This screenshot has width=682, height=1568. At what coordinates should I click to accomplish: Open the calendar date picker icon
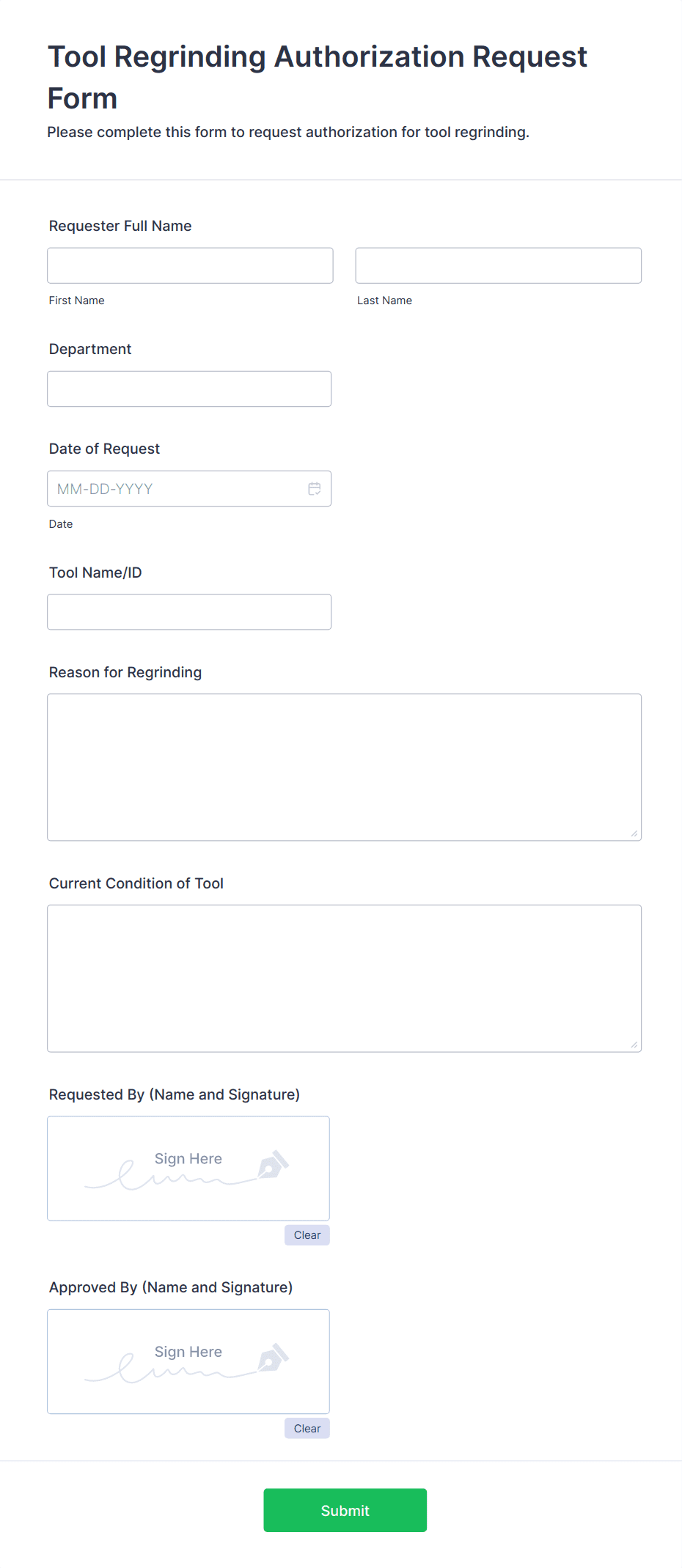click(x=315, y=488)
